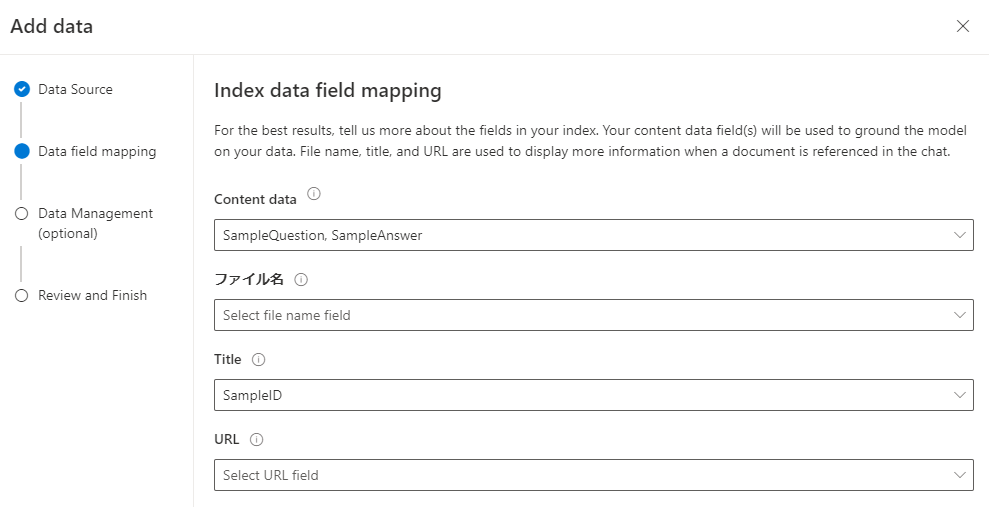Expand the Content data dropdown chevron
Viewport: 989px width, 507px height.
coord(960,235)
